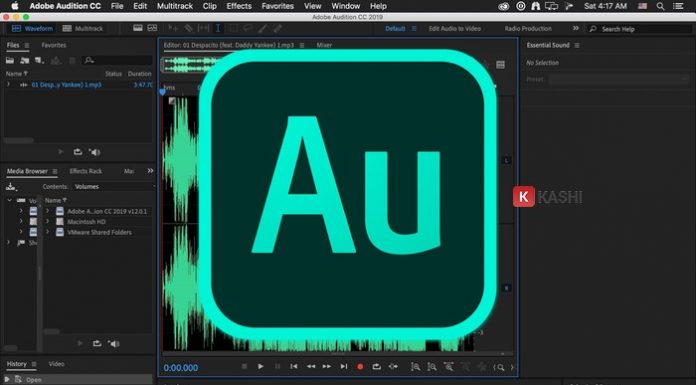Click the Stop button in editor transport

point(244,366)
